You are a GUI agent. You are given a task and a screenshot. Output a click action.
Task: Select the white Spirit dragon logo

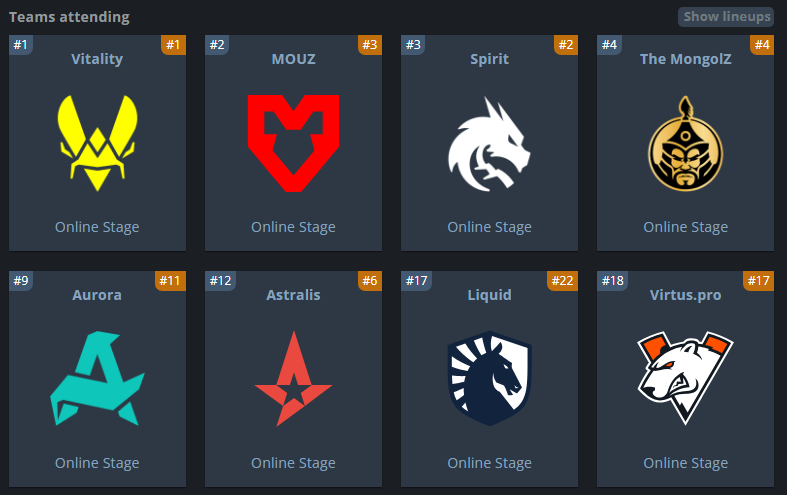[x=489, y=144]
